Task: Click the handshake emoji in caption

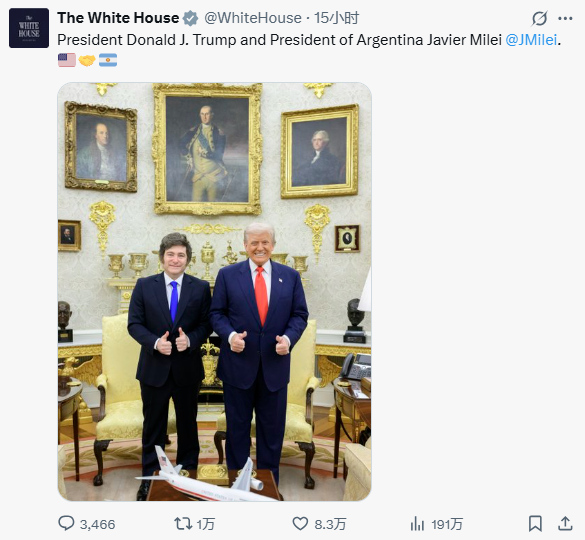Action: (87, 60)
